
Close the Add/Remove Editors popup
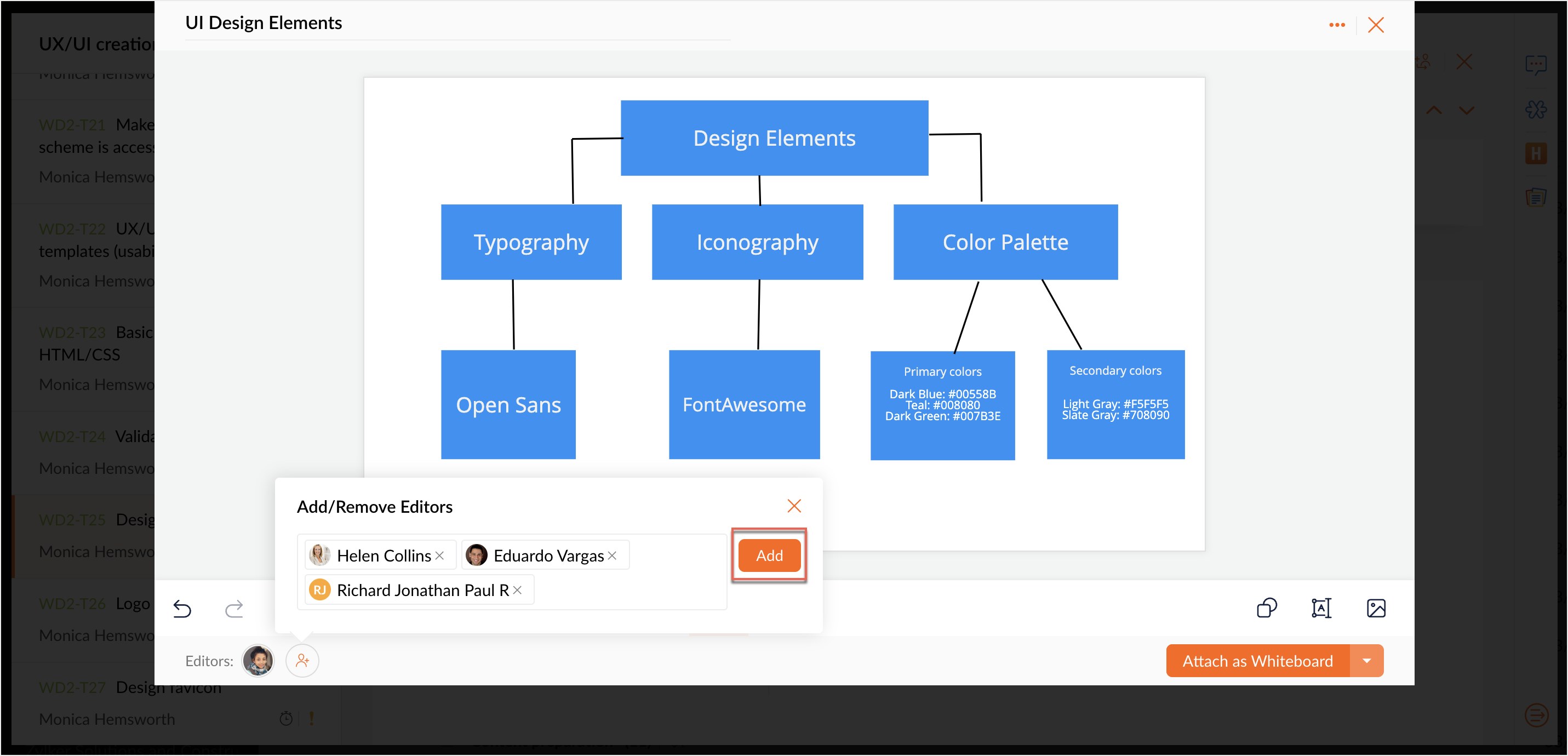pos(794,506)
